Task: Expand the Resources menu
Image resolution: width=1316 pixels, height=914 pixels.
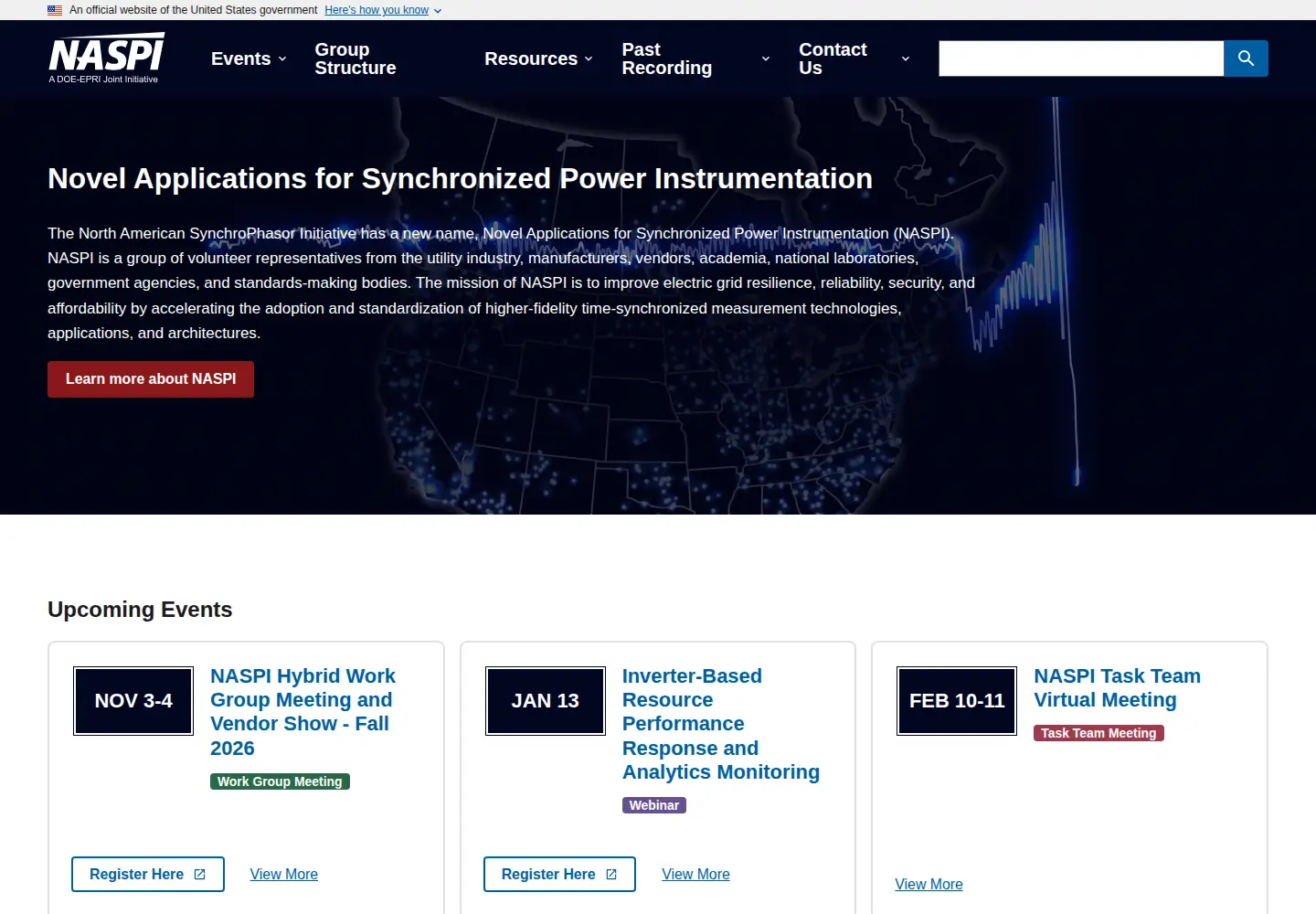Action: point(538,58)
